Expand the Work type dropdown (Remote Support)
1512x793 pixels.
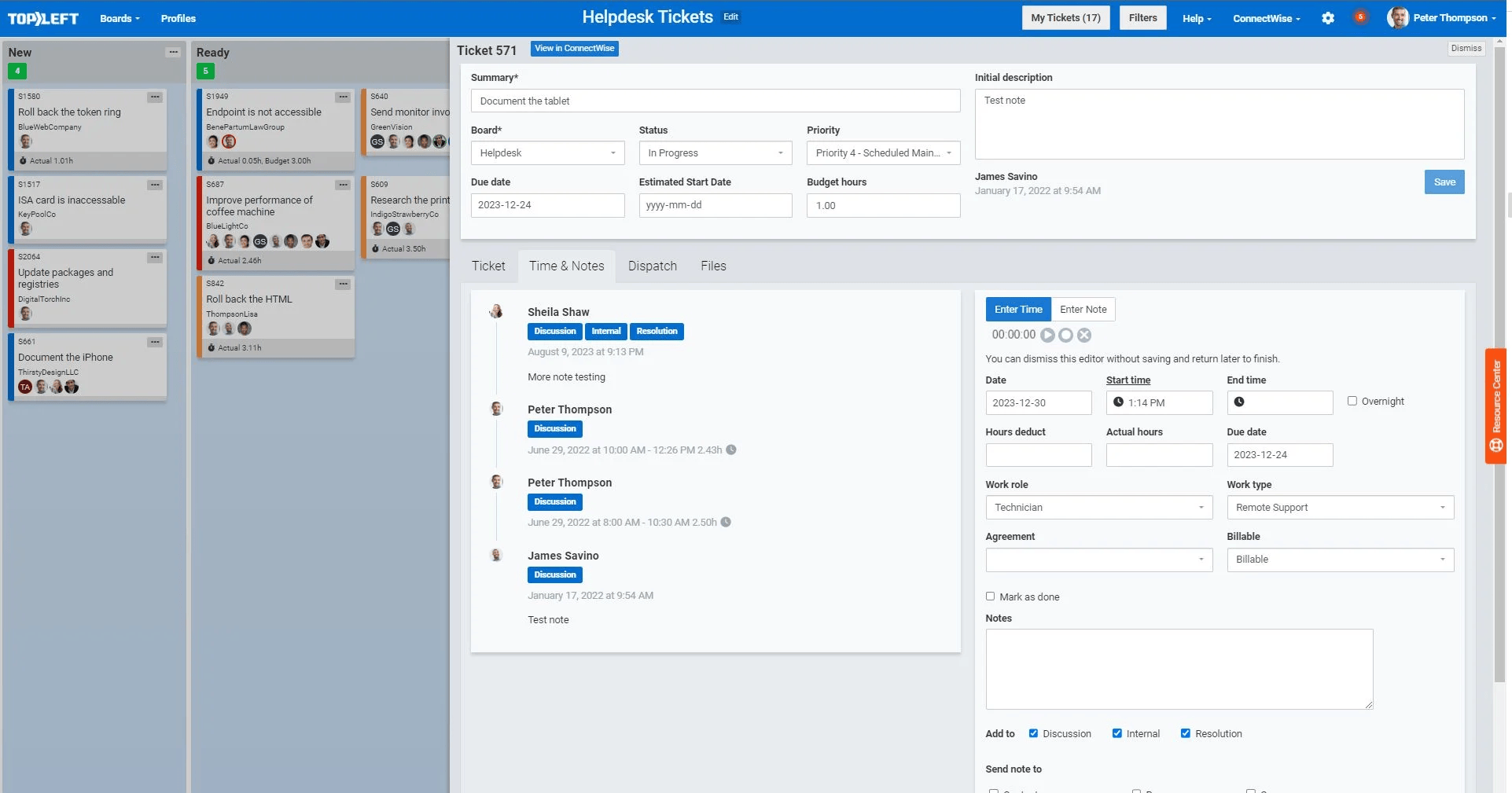(1341, 508)
